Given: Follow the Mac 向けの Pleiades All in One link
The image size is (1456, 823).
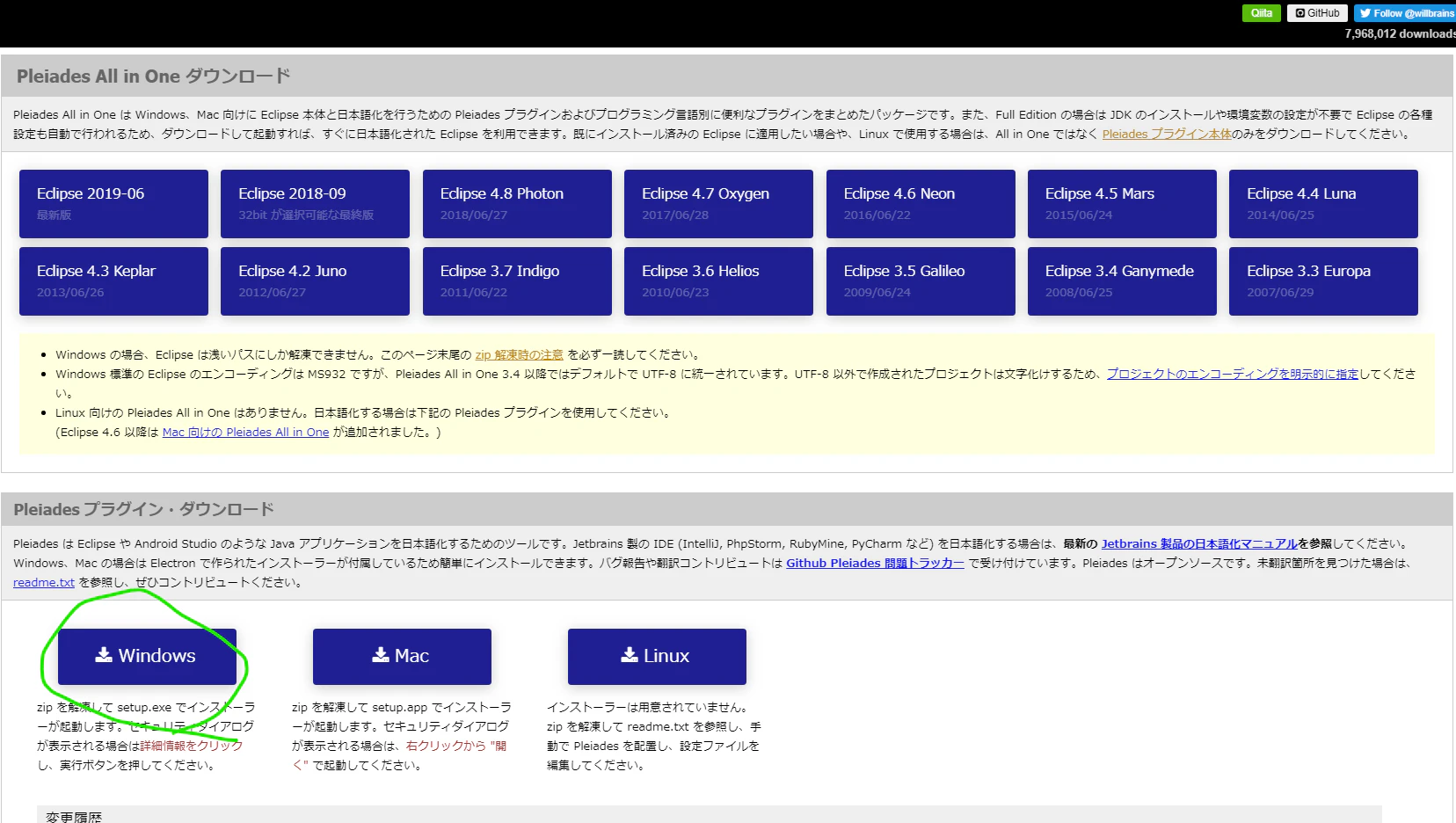Looking at the screenshot, I should (x=245, y=433).
